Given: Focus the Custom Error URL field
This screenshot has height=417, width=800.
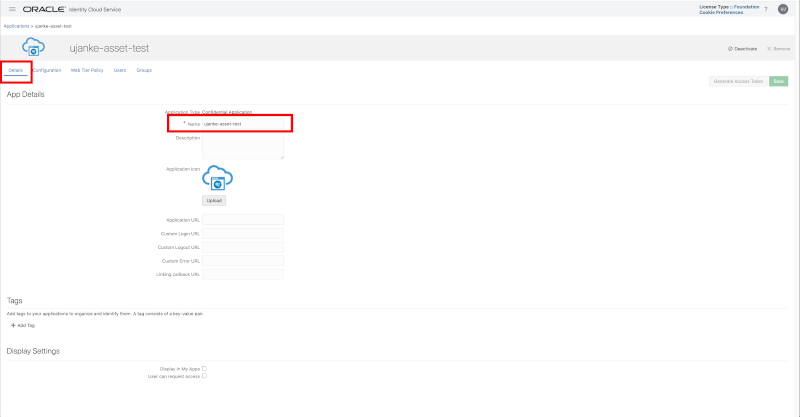Looking at the screenshot, I should [x=243, y=261].
